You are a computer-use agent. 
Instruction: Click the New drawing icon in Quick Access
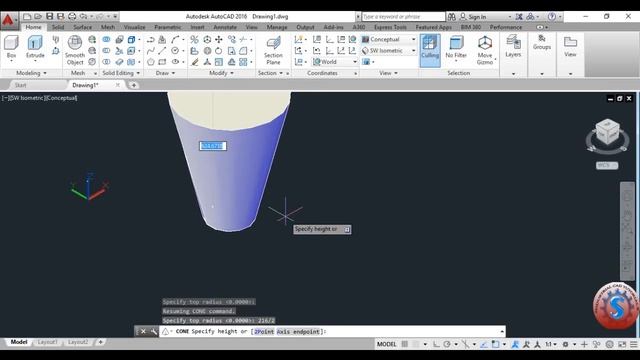(x=27, y=16)
